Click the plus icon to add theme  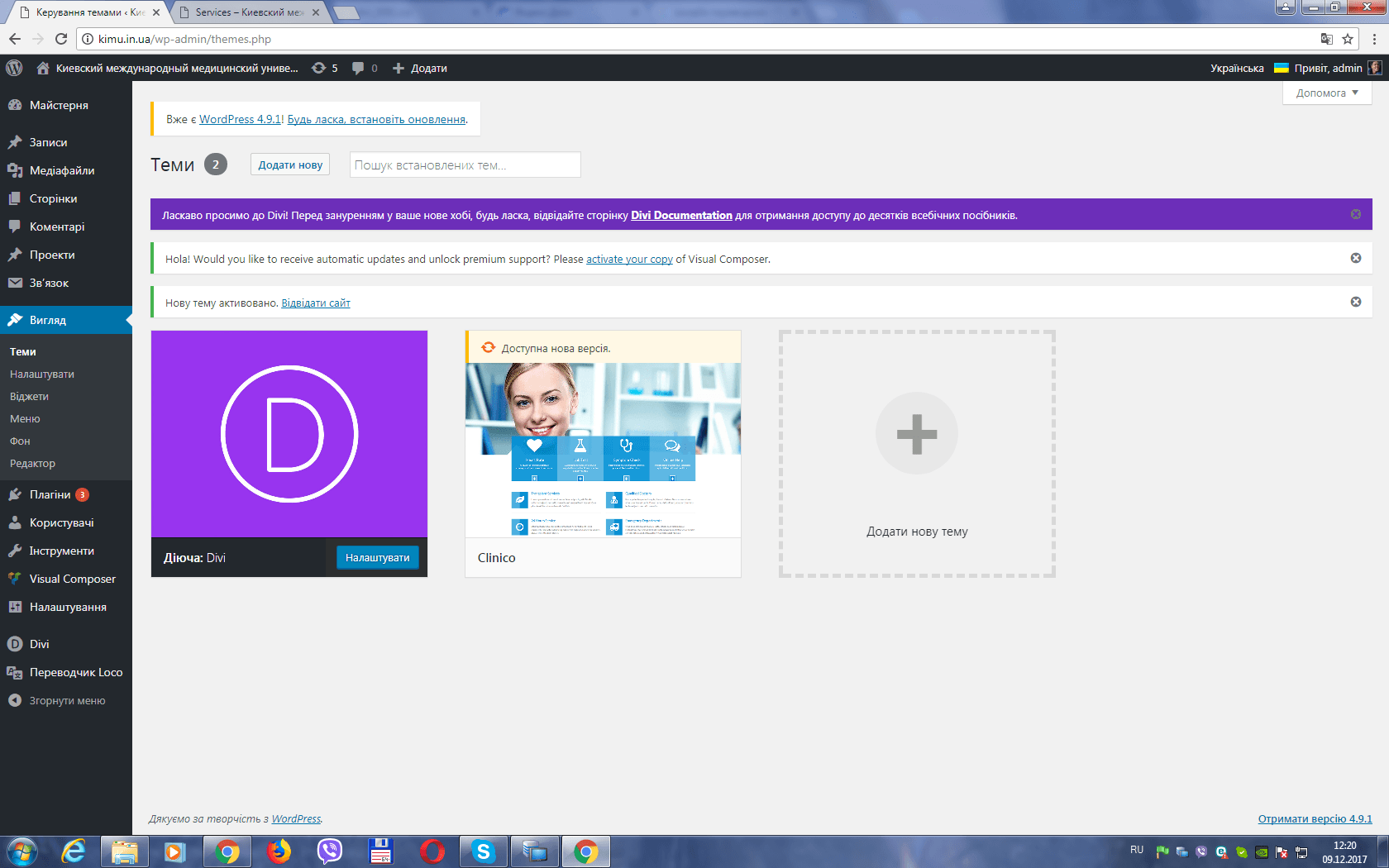coord(917,434)
